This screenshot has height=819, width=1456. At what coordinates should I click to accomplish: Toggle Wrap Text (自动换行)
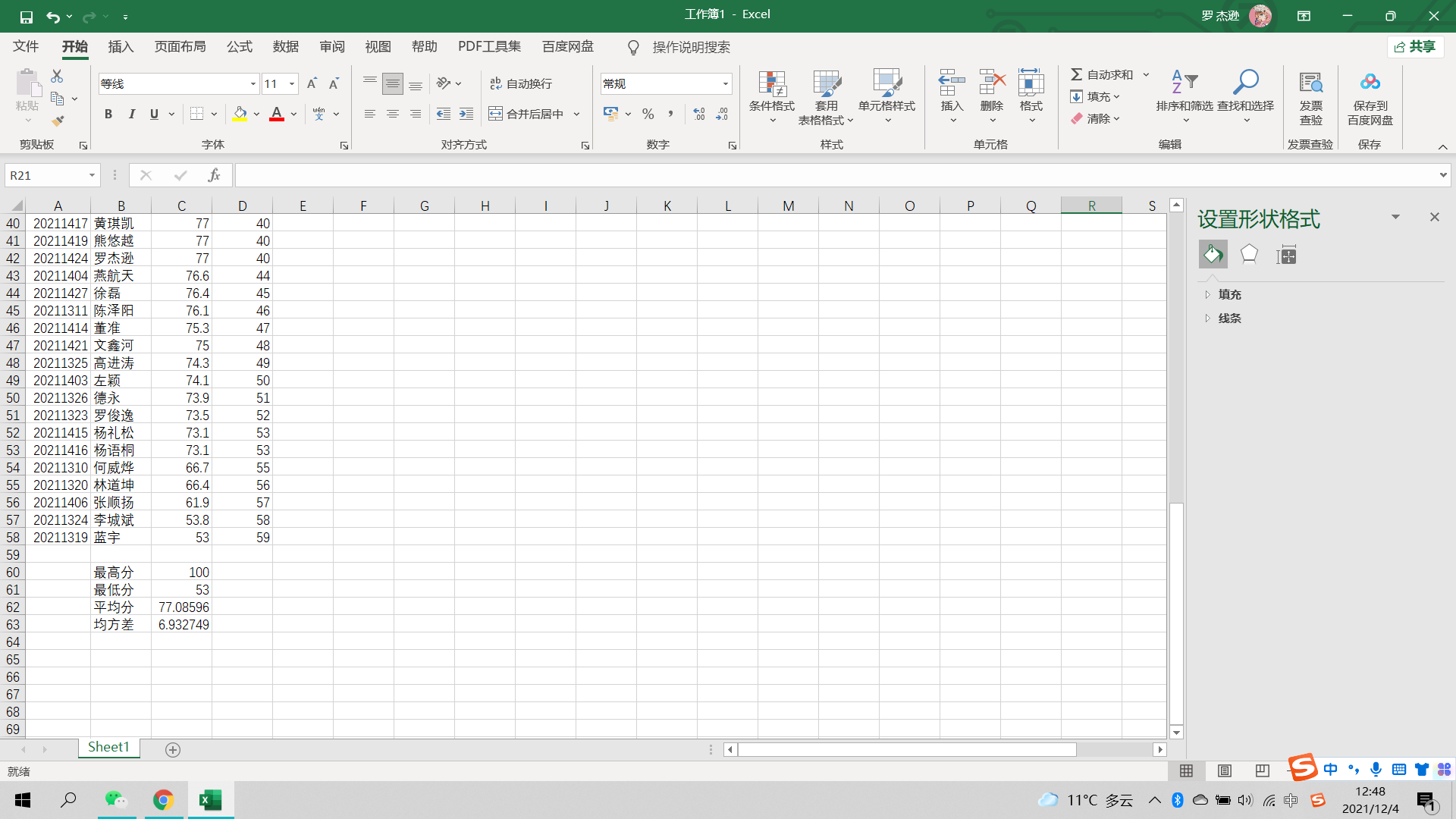521,83
